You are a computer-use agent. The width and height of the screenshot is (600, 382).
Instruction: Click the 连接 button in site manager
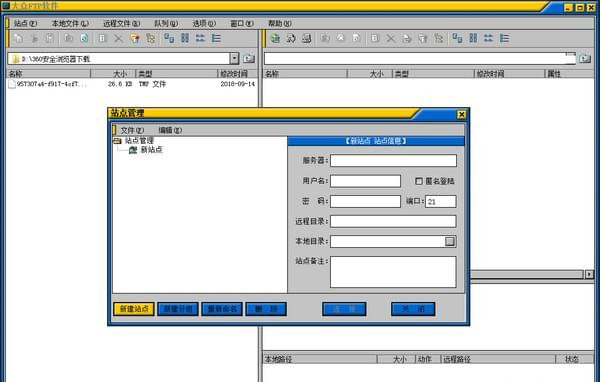344,309
